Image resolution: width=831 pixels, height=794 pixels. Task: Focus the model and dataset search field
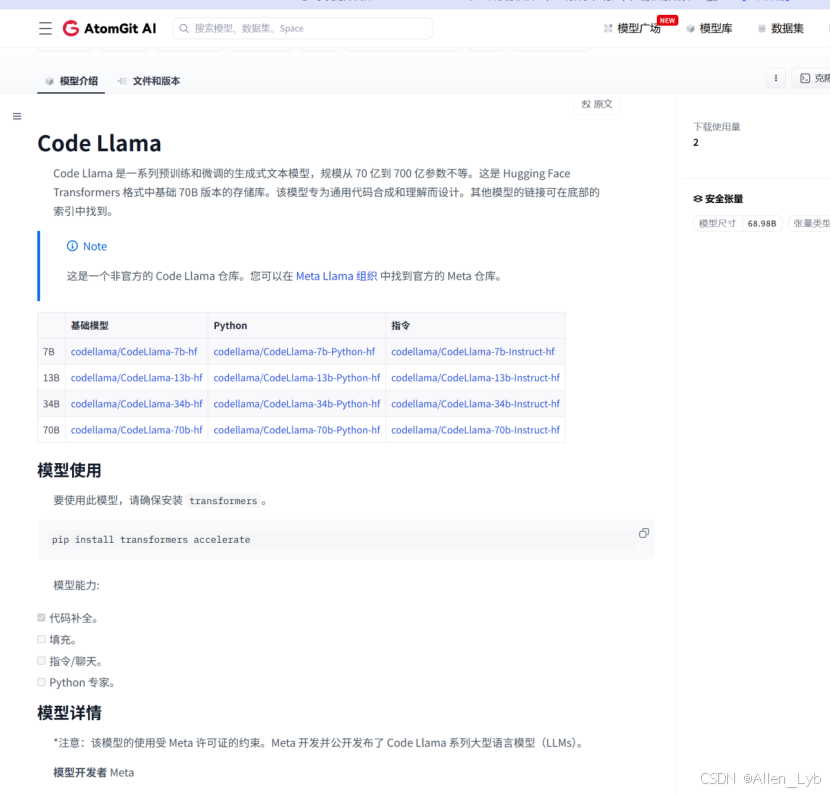pyautogui.click(x=303, y=28)
